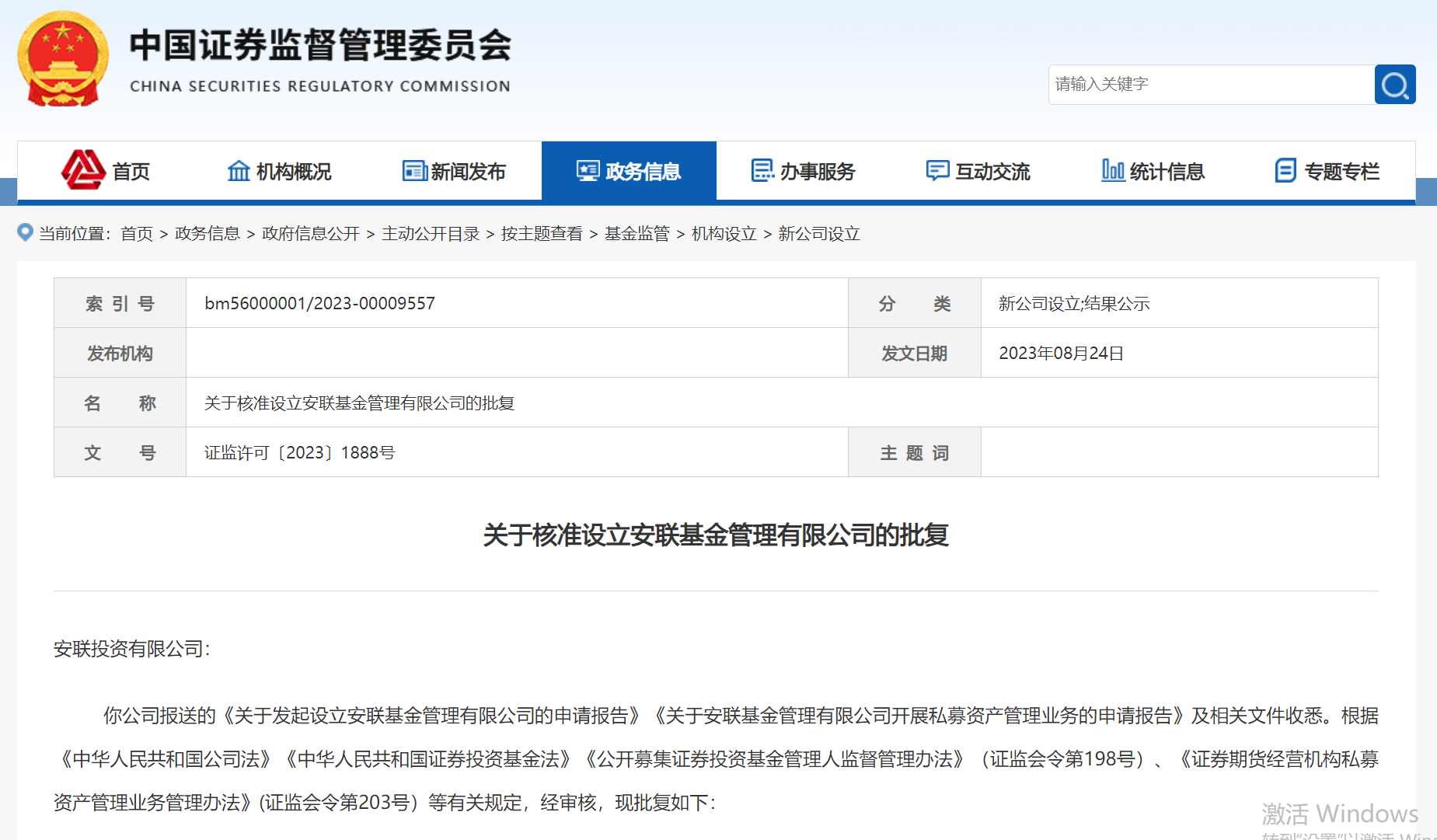
Task: Click the document icon next to 办事服务
Action: coord(762,170)
